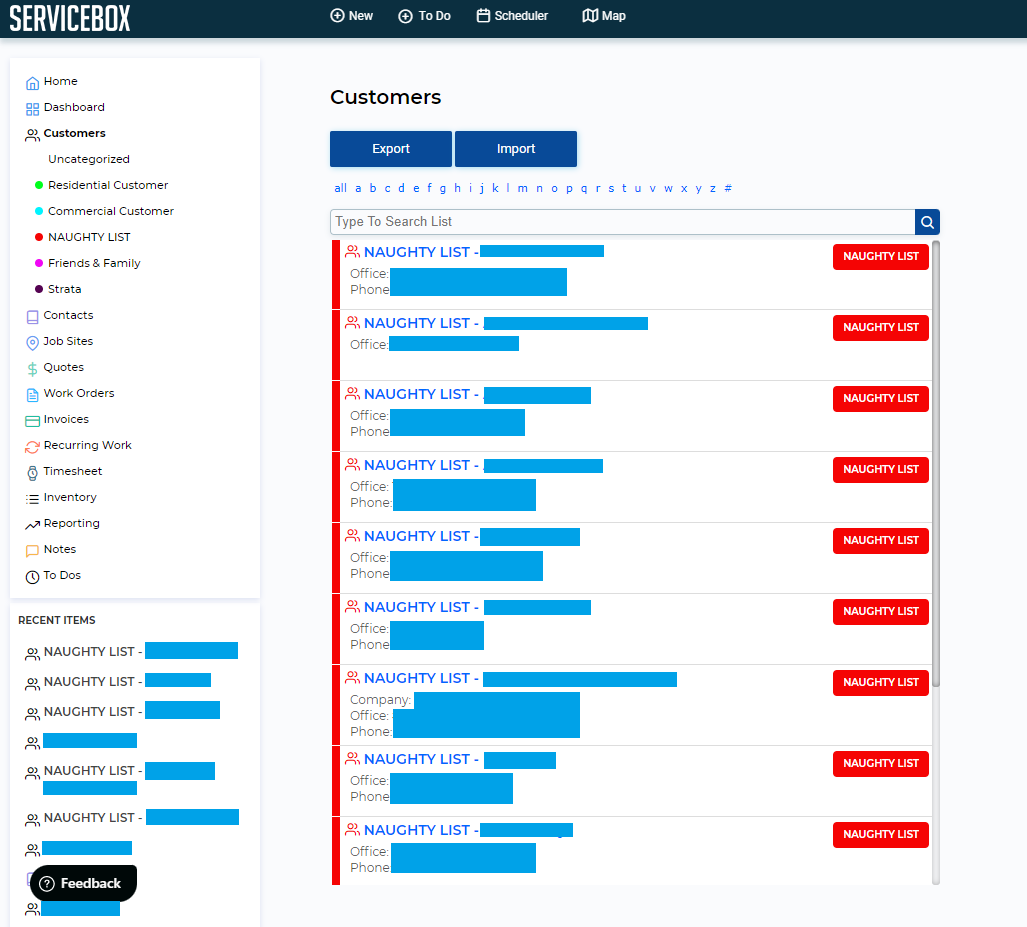Click the Work Orders document icon

tap(32, 395)
